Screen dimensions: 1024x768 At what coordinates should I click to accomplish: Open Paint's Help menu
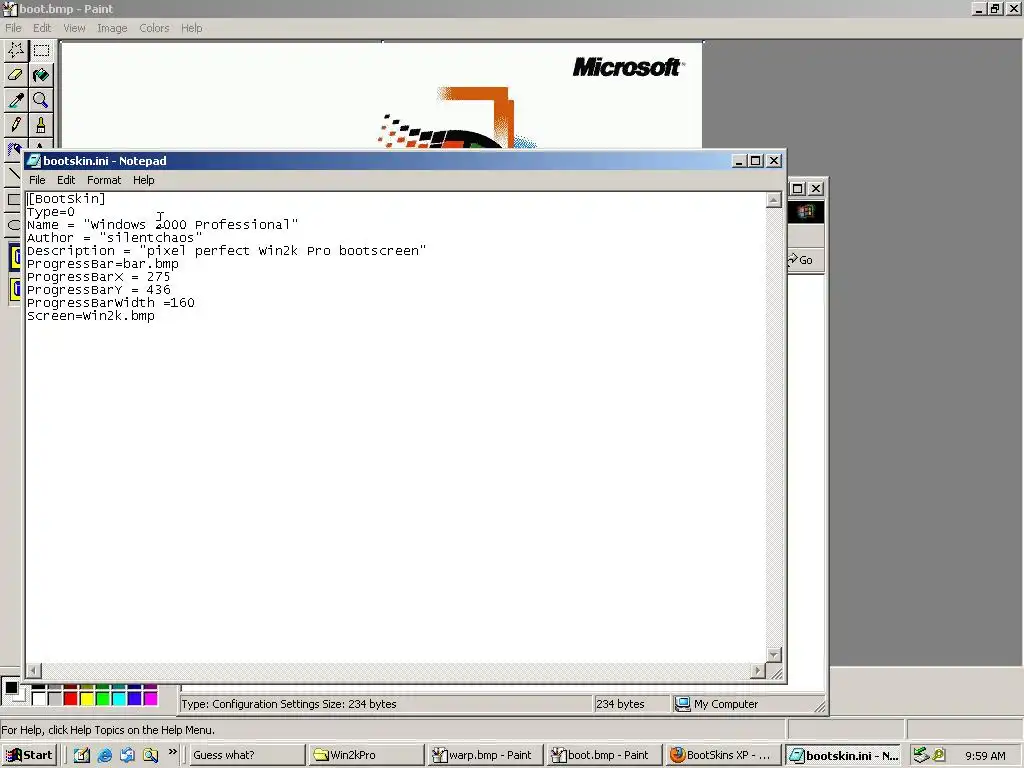[191, 28]
